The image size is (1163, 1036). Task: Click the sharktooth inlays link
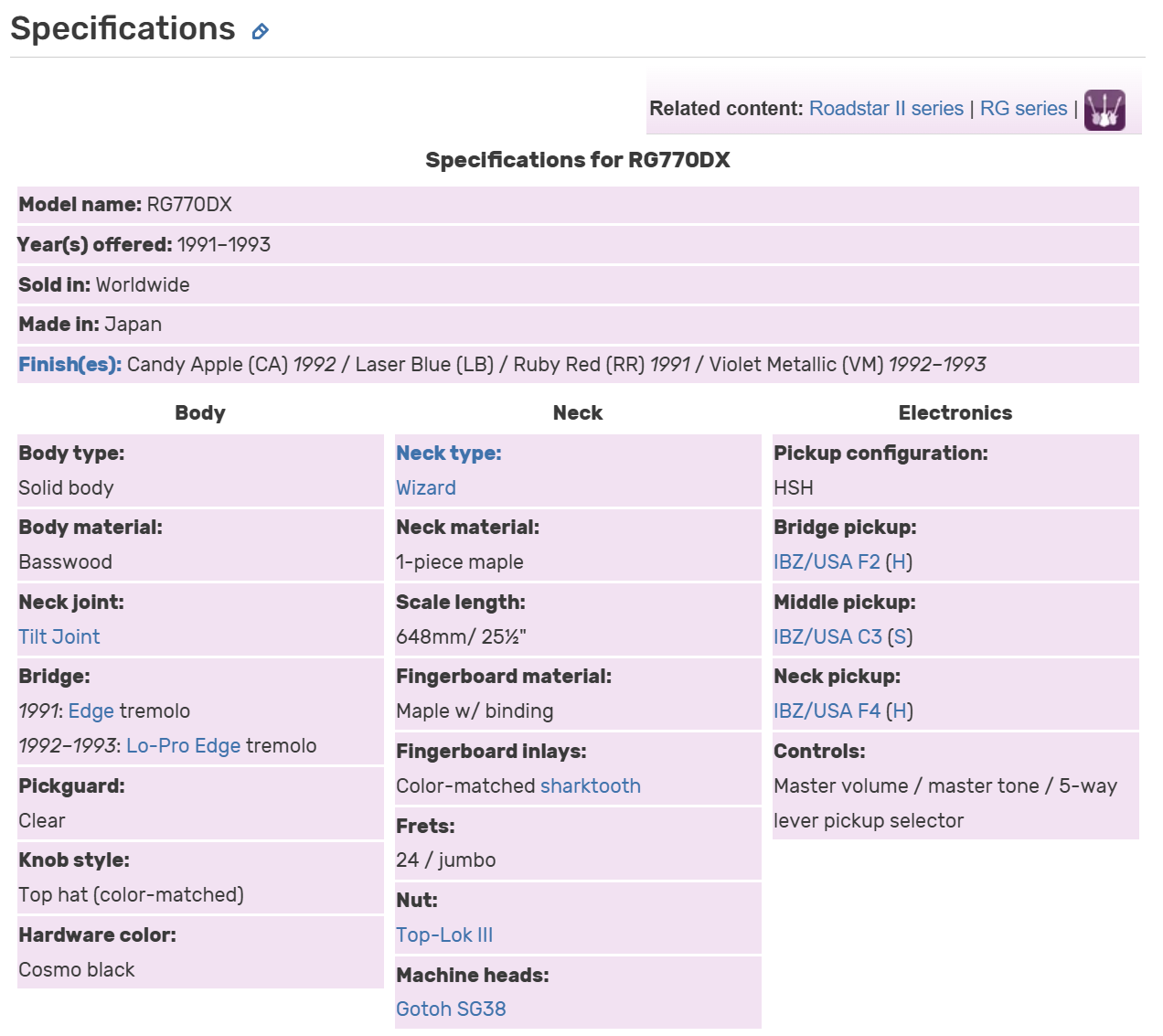click(x=590, y=786)
